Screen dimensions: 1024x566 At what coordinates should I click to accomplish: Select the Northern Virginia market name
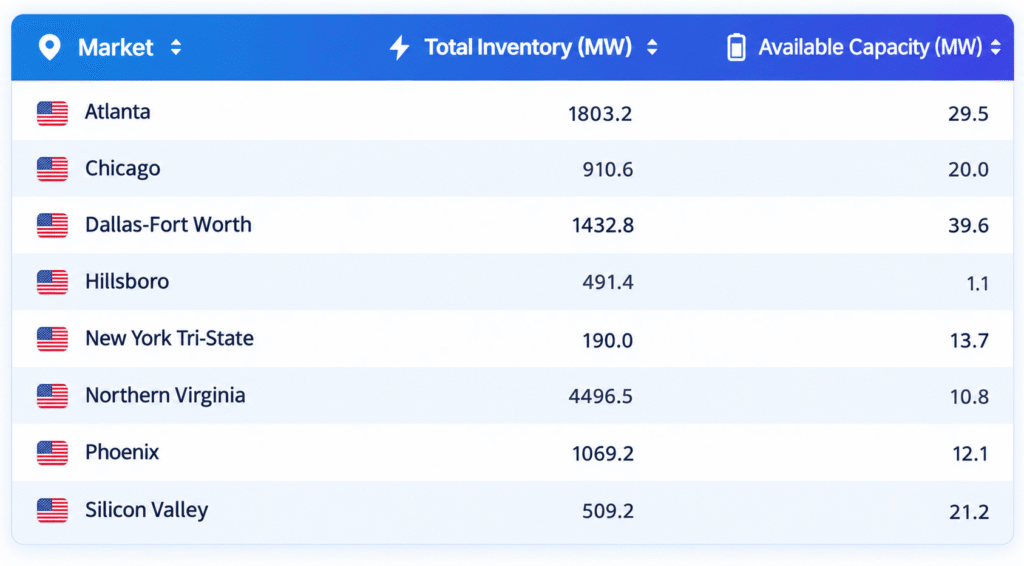[x=165, y=395]
